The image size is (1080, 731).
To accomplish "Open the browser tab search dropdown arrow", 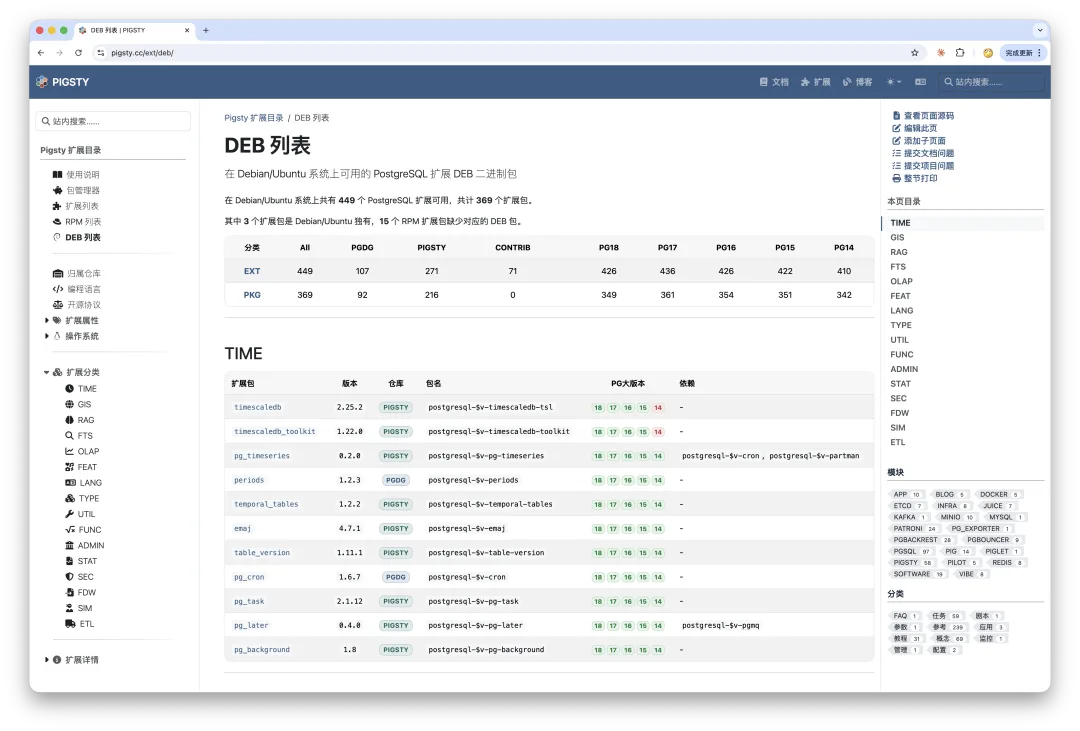I will pyautogui.click(x=1039, y=30).
